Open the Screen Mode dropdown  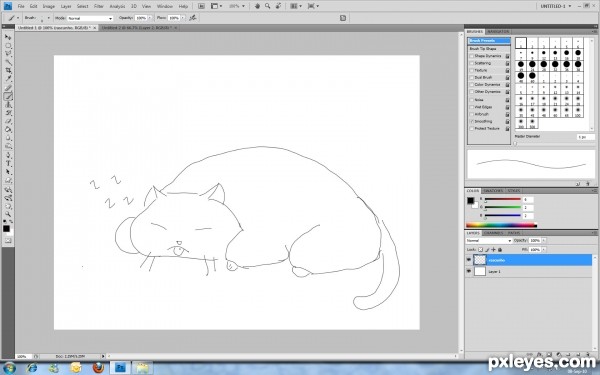coord(313,6)
